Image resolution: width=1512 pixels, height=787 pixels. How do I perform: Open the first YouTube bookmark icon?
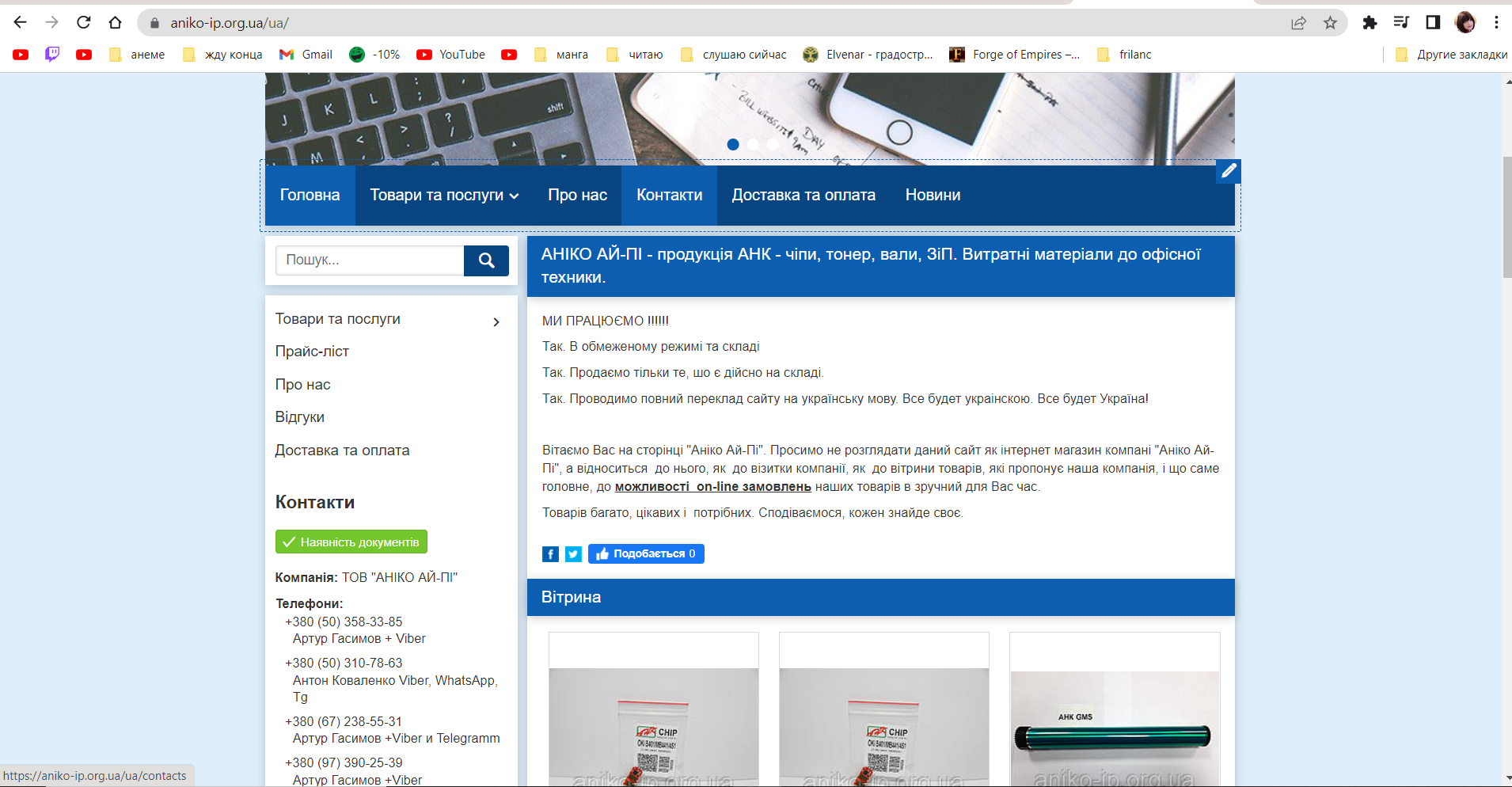21,55
